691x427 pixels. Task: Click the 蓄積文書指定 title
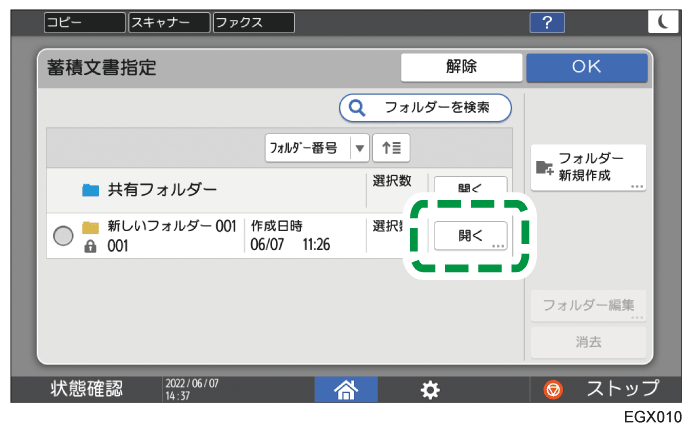point(102,68)
